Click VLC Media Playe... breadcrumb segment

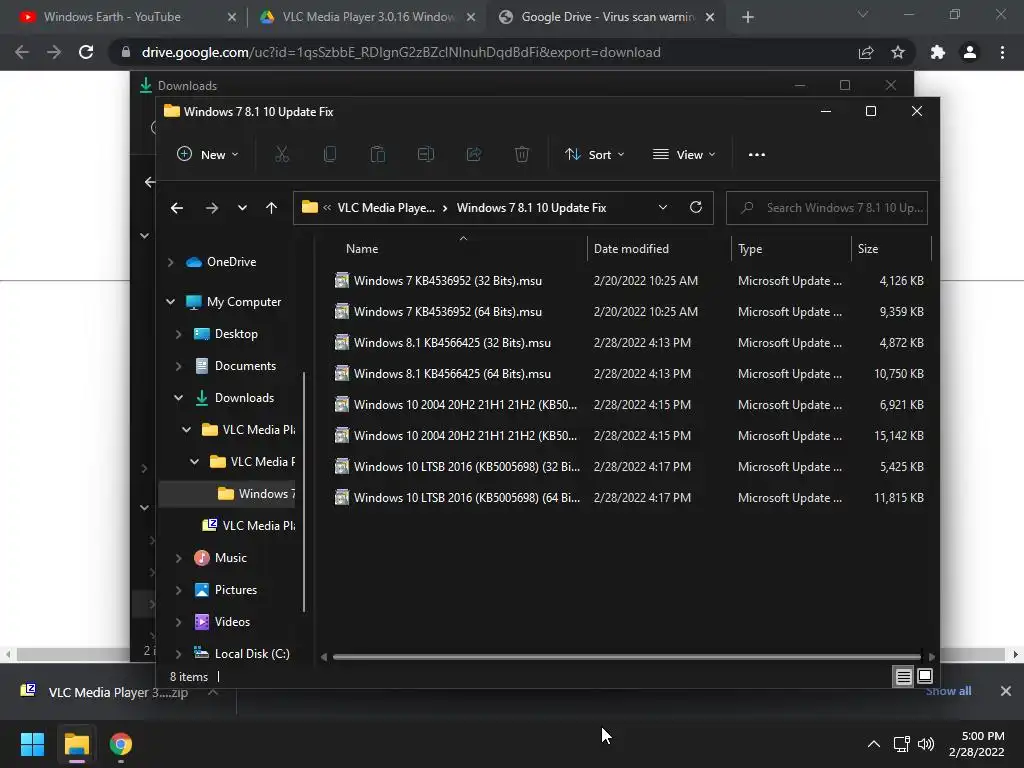(386, 208)
